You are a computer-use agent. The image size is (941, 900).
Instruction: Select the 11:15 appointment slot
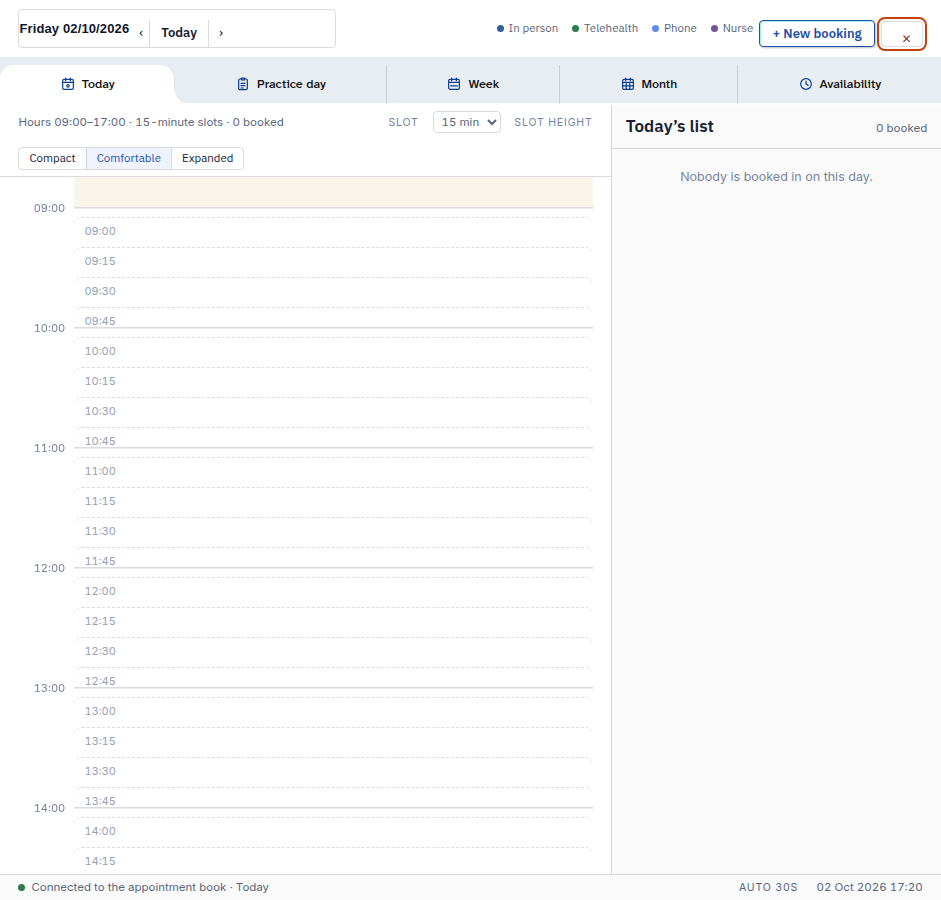(334, 503)
